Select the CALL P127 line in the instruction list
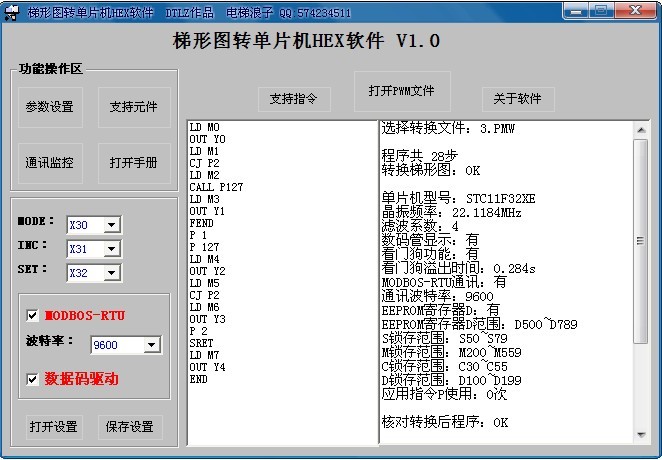This screenshot has width=662, height=460. [x=216, y=187]
